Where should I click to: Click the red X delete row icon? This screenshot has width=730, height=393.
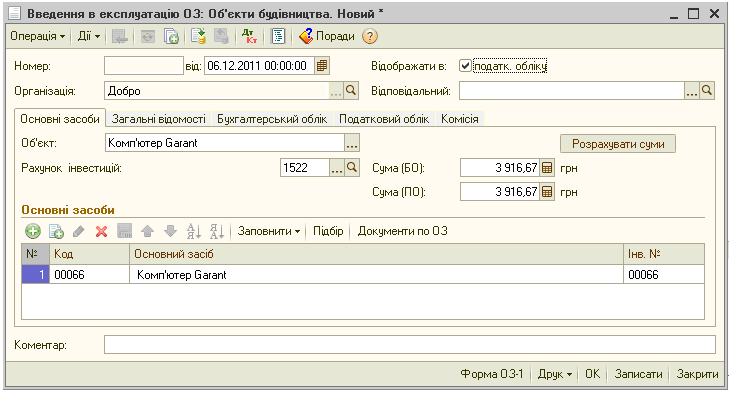pos(101,231)
